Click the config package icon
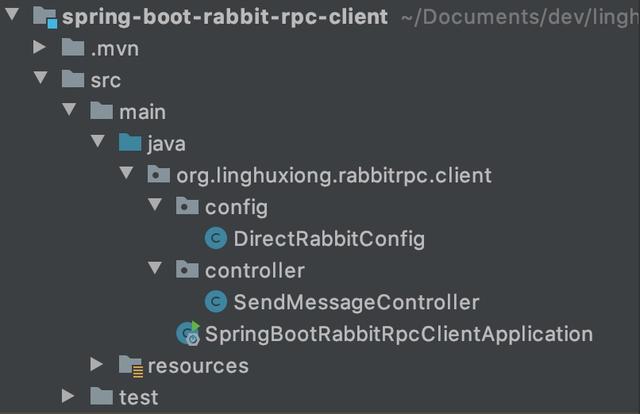This screenshot has height=414, width=640. tap(187, 206)
